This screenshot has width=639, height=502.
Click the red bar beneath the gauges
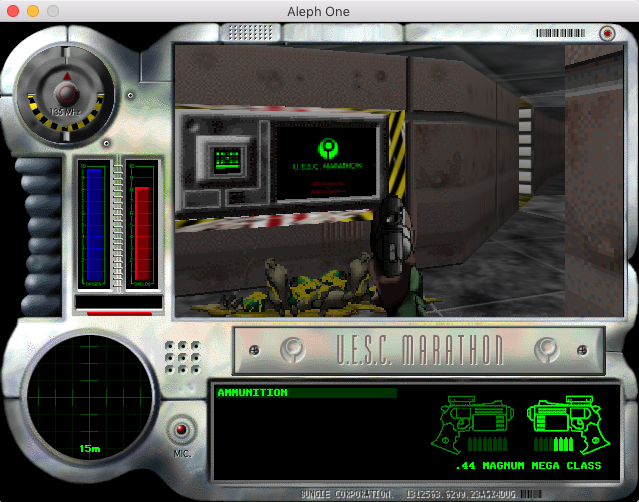[x=119, y=314]
